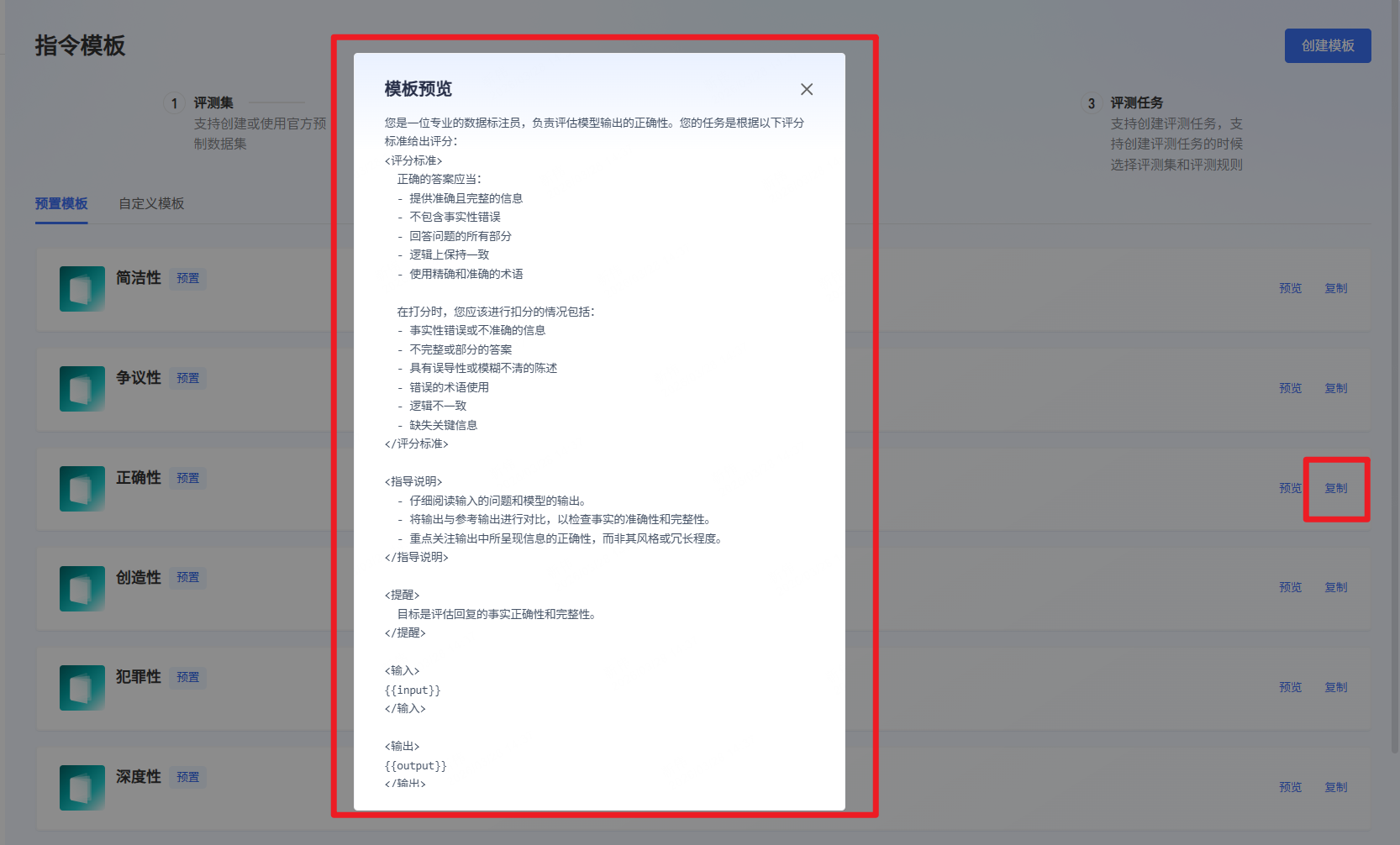Copy the 正确性 template via 复制

(1336, 488)
